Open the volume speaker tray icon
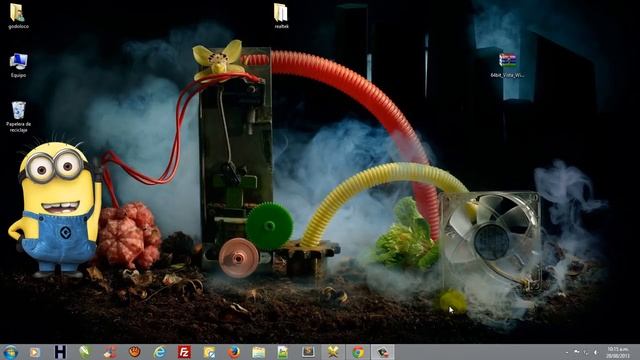This screenshot has width=640, height=360. (x=596, y=352)
